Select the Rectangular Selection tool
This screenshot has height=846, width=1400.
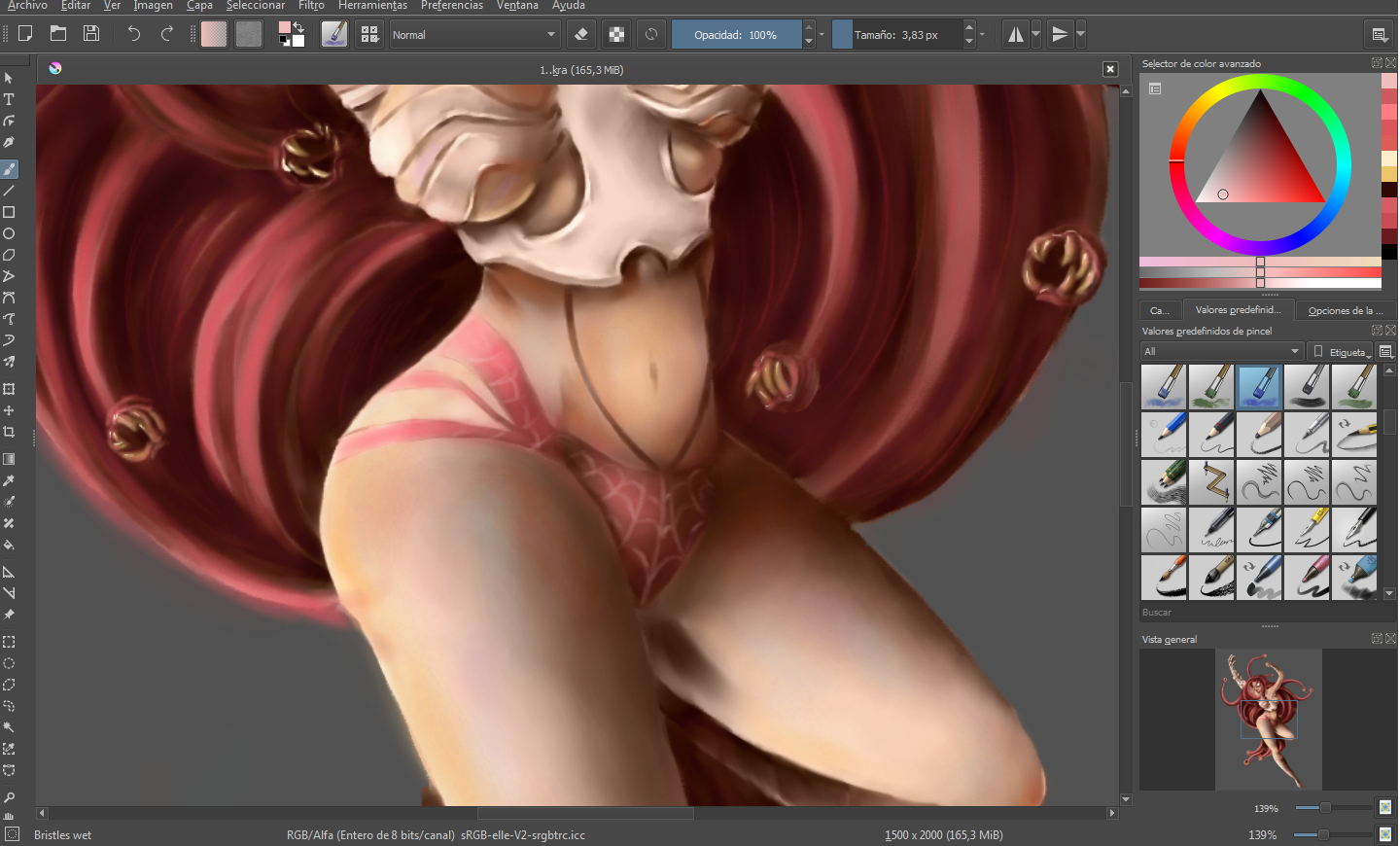pyautogui.click(x=9, y=642)
